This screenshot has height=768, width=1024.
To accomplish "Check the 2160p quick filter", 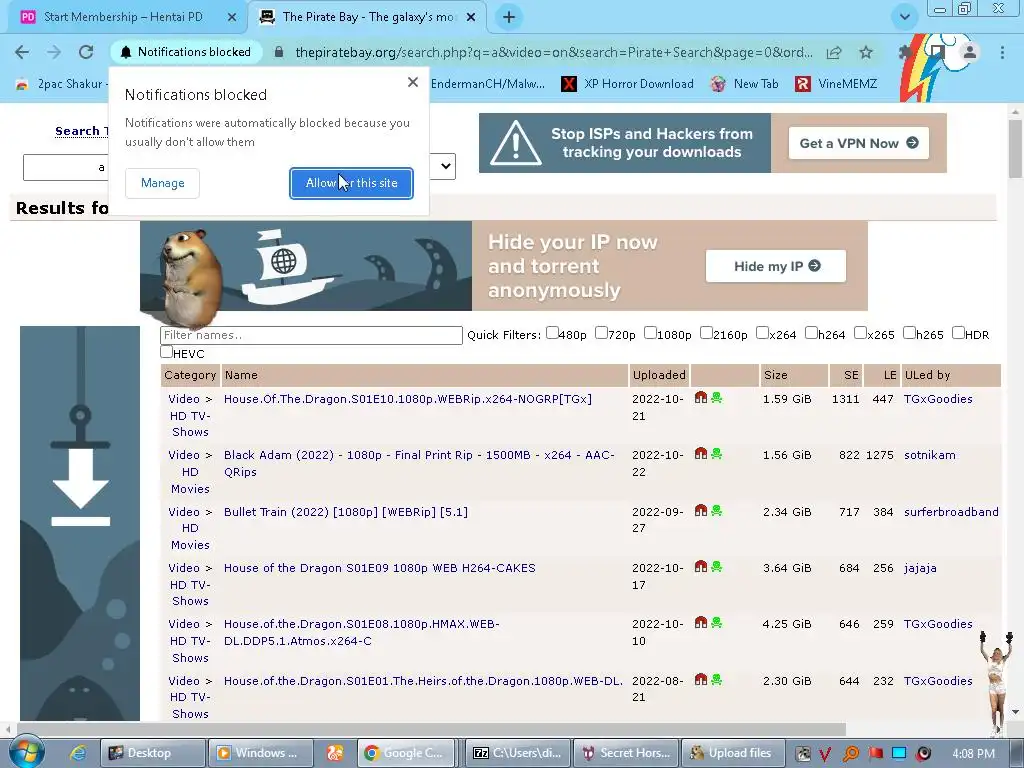I will click(706, 333).
